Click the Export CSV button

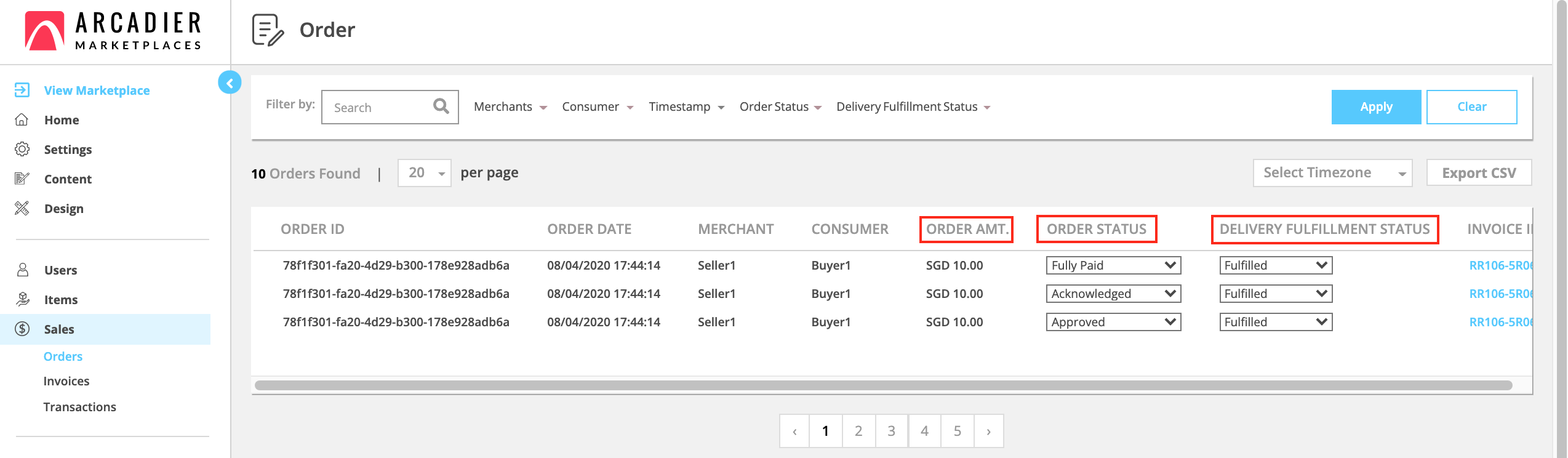(1478, 173)
